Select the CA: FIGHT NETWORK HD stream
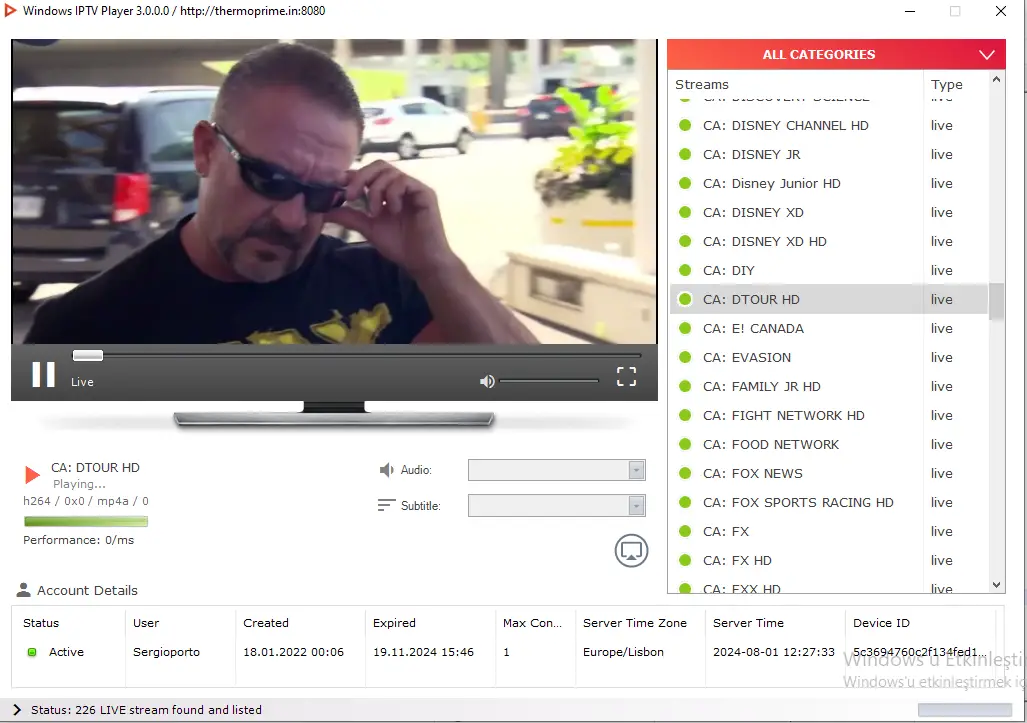 829,415
